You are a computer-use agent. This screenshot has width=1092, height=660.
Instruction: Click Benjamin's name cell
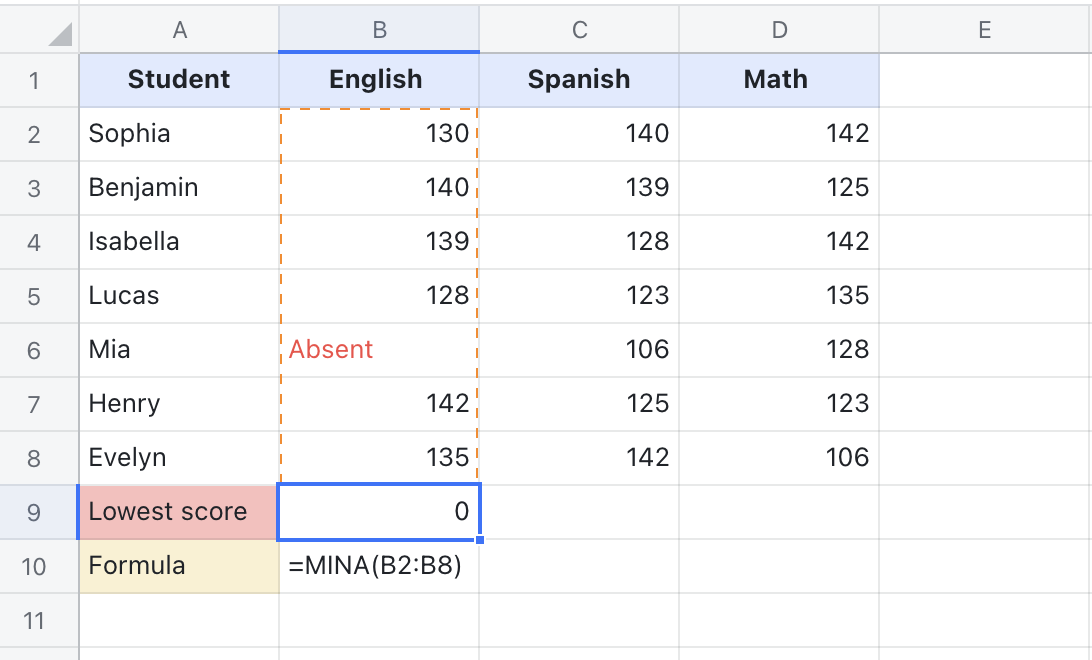179,188
